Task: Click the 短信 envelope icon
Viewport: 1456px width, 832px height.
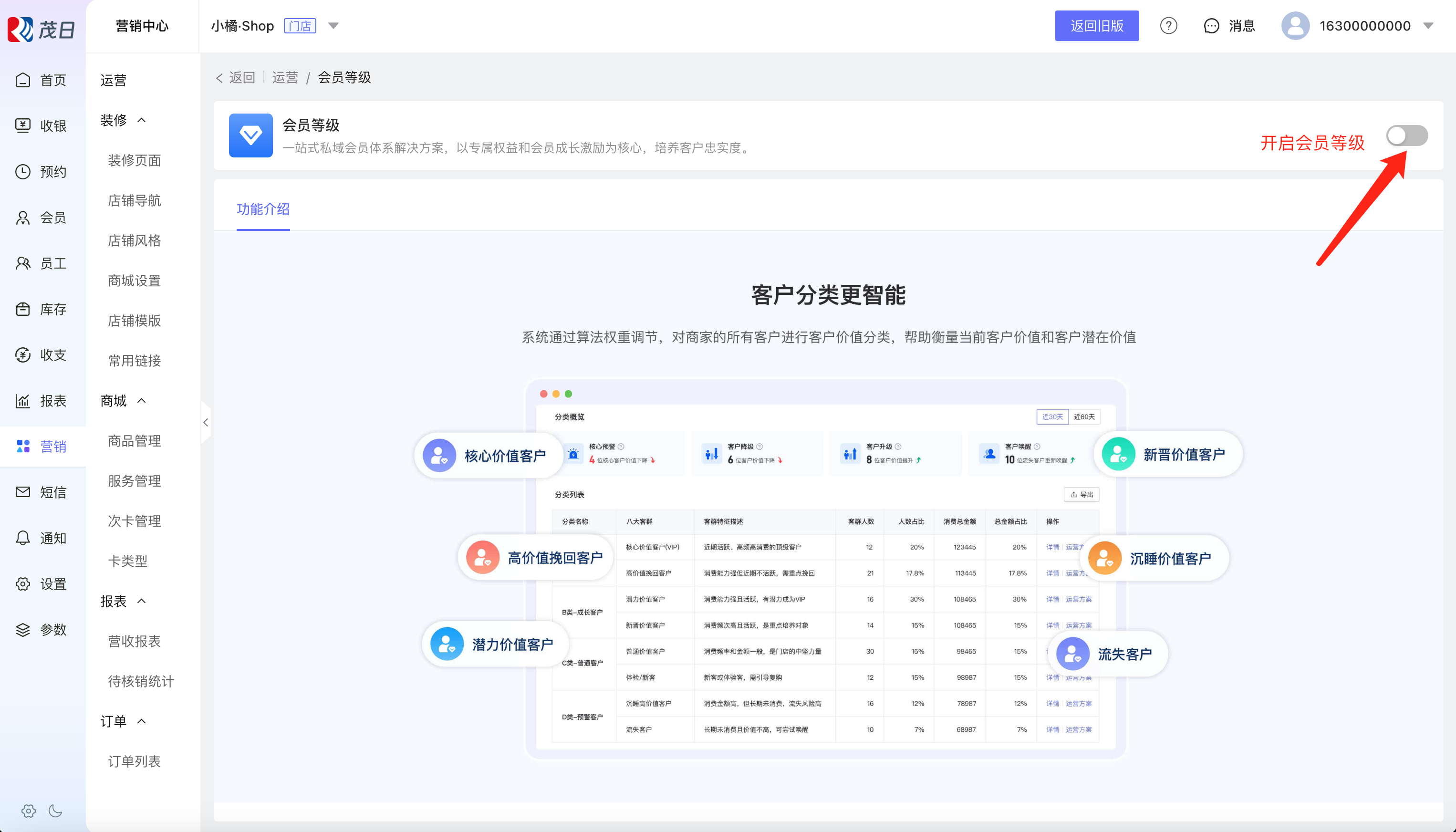Action: click(23, 492)
